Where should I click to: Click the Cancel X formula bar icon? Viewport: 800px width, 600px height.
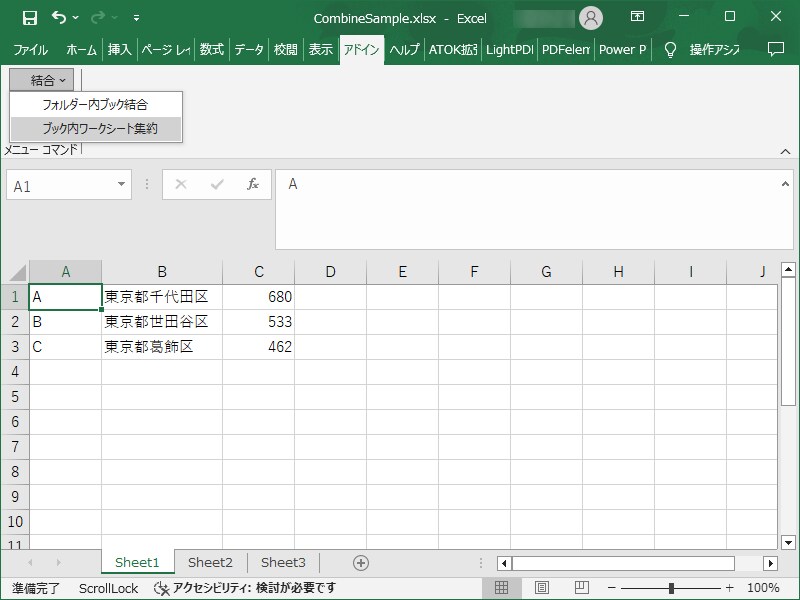(x=181, y=184)
